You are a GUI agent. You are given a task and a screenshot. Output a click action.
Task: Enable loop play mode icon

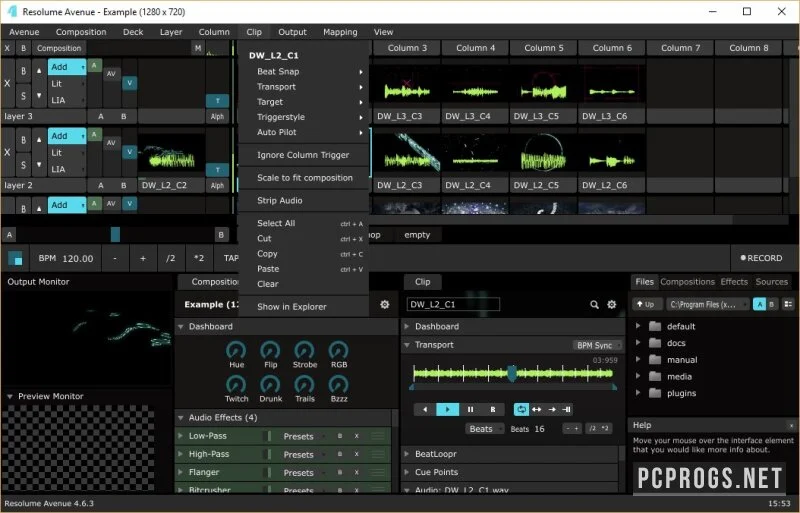521,409
